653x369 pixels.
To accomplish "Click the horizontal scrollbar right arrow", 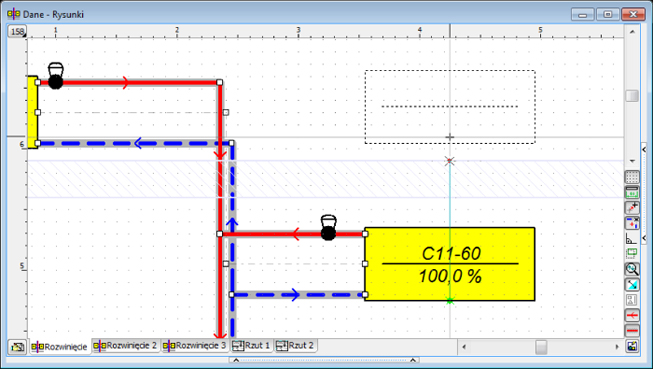I will [617, 347].
